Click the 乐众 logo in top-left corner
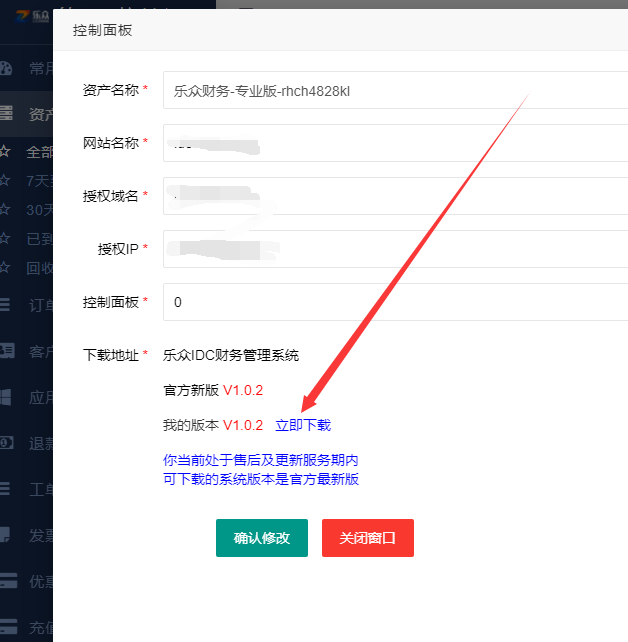This screenshot has width=628, height=642. pyautogui.click(x=32, y=16)
